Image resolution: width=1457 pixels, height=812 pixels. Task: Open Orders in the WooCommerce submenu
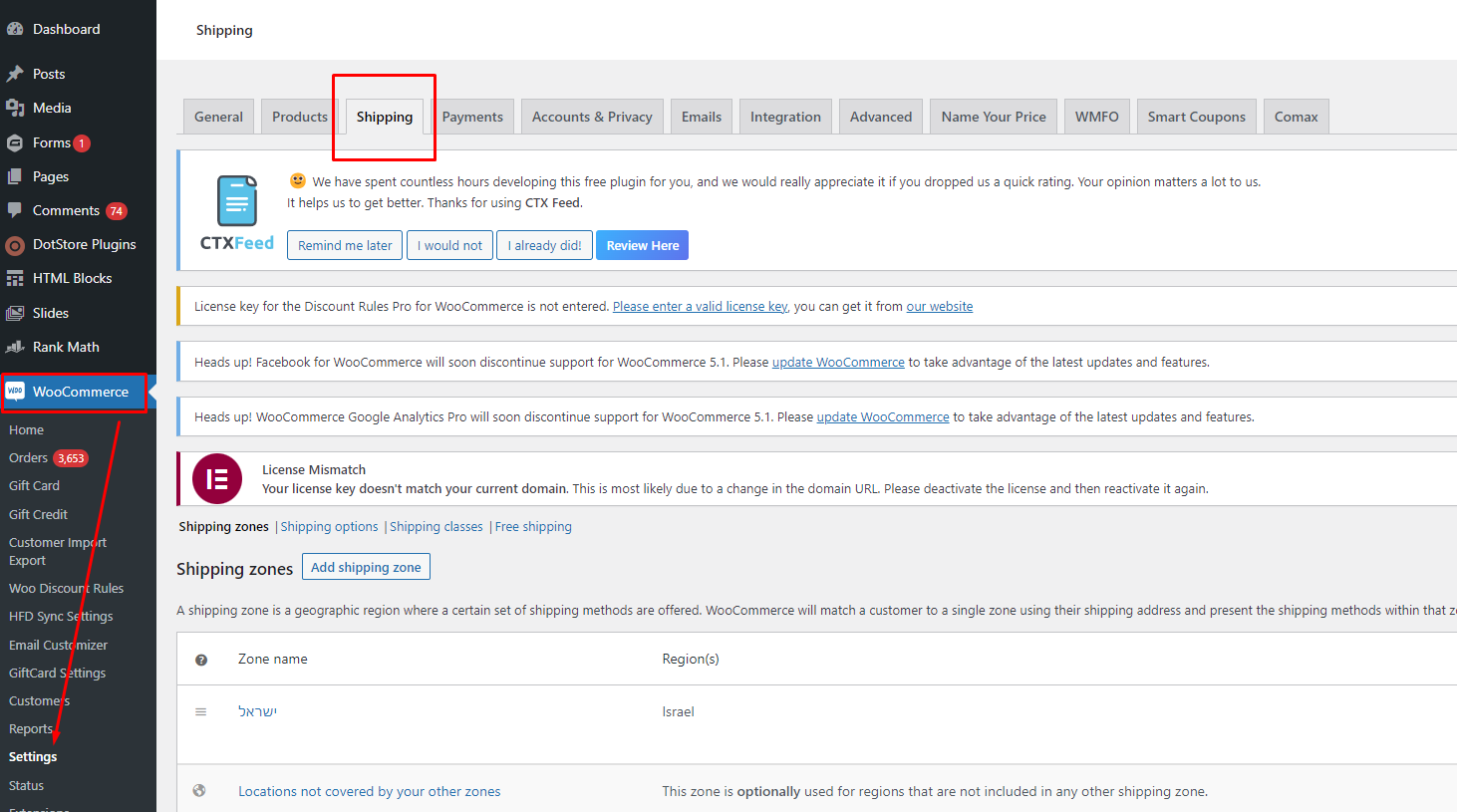pyautogui.click(x=29, y=458)
